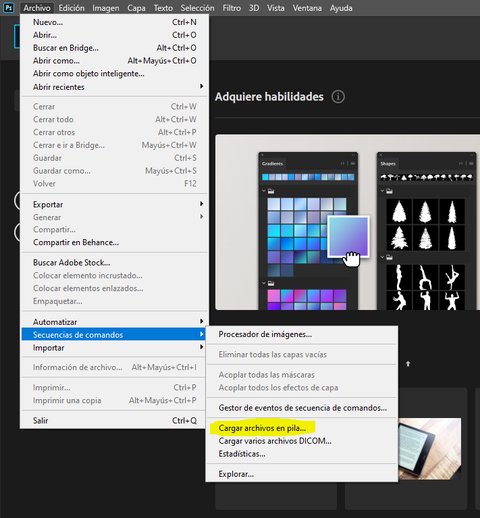Click the Adquiere habilidades heading
480x518 pixels.
pyautogui.click(x=269, y=97)
